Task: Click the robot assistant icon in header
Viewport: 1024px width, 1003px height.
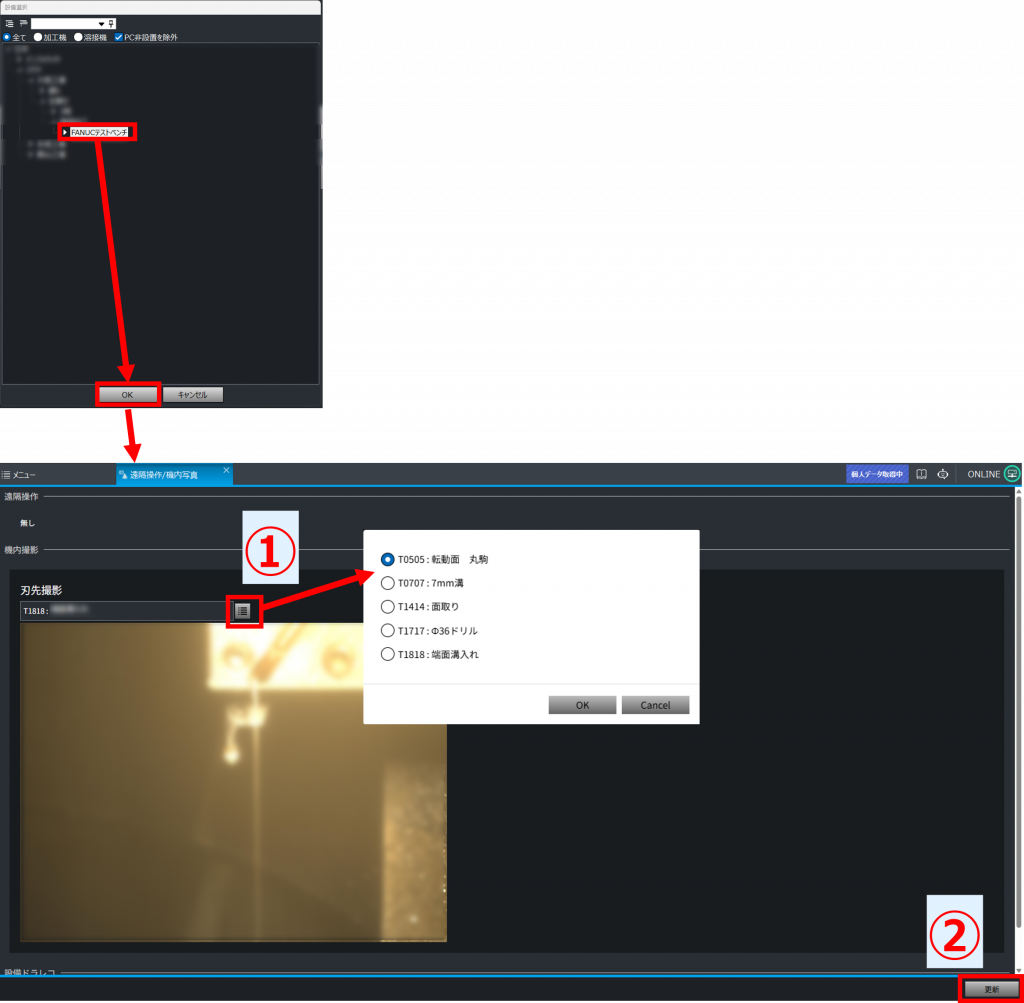Action: (942, 474)
